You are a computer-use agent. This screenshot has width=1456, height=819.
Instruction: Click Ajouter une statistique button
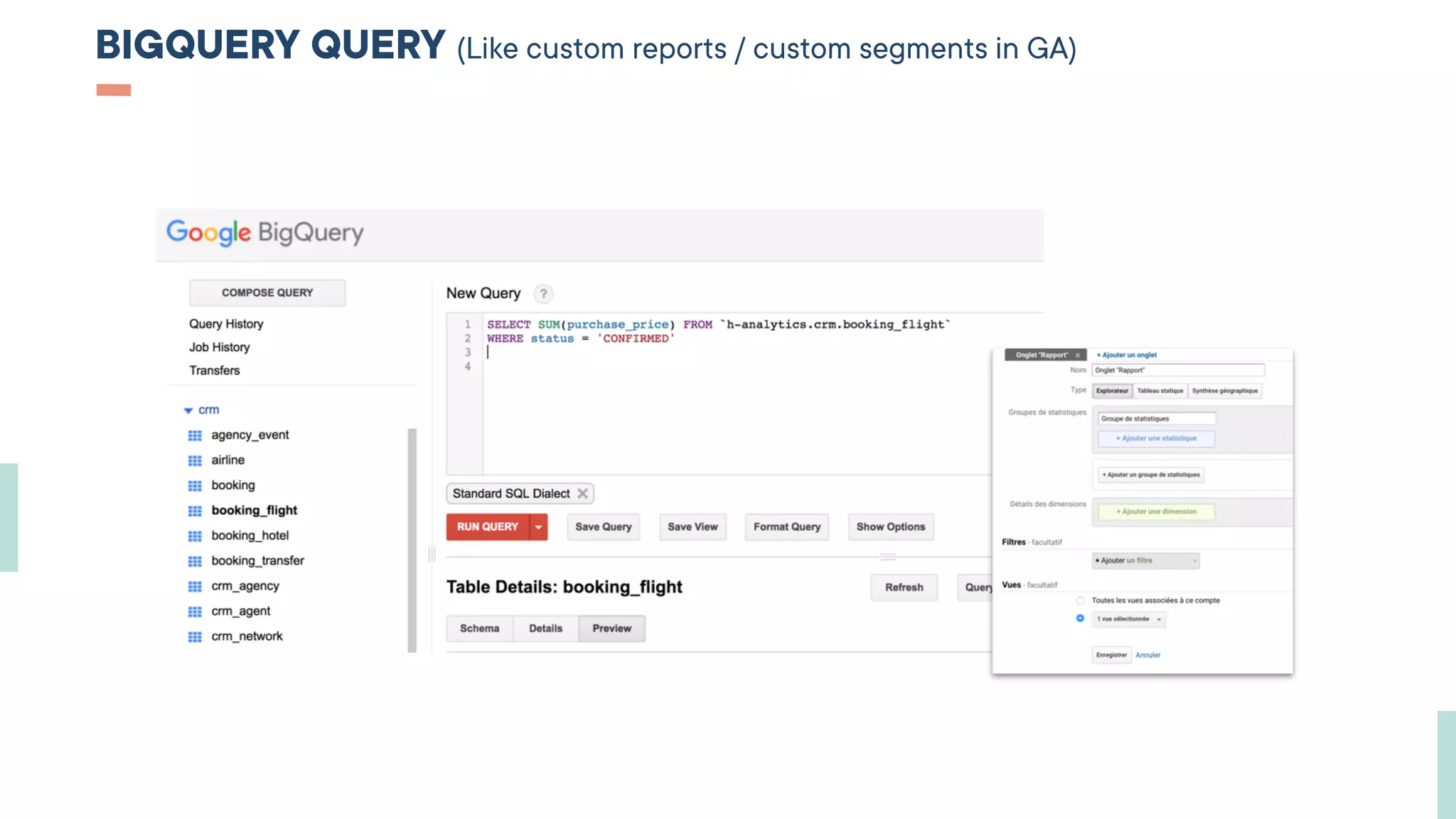coord(1157,439)
